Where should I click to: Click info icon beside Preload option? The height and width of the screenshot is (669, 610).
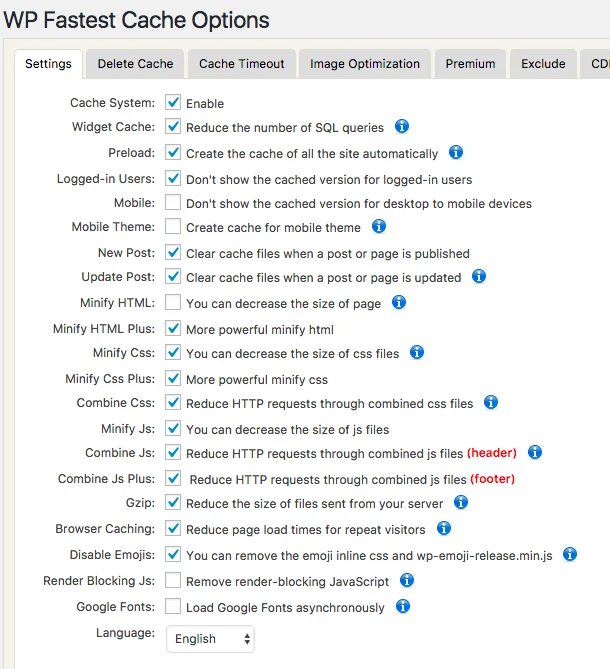pyautogui.click(x=456, y=153)
